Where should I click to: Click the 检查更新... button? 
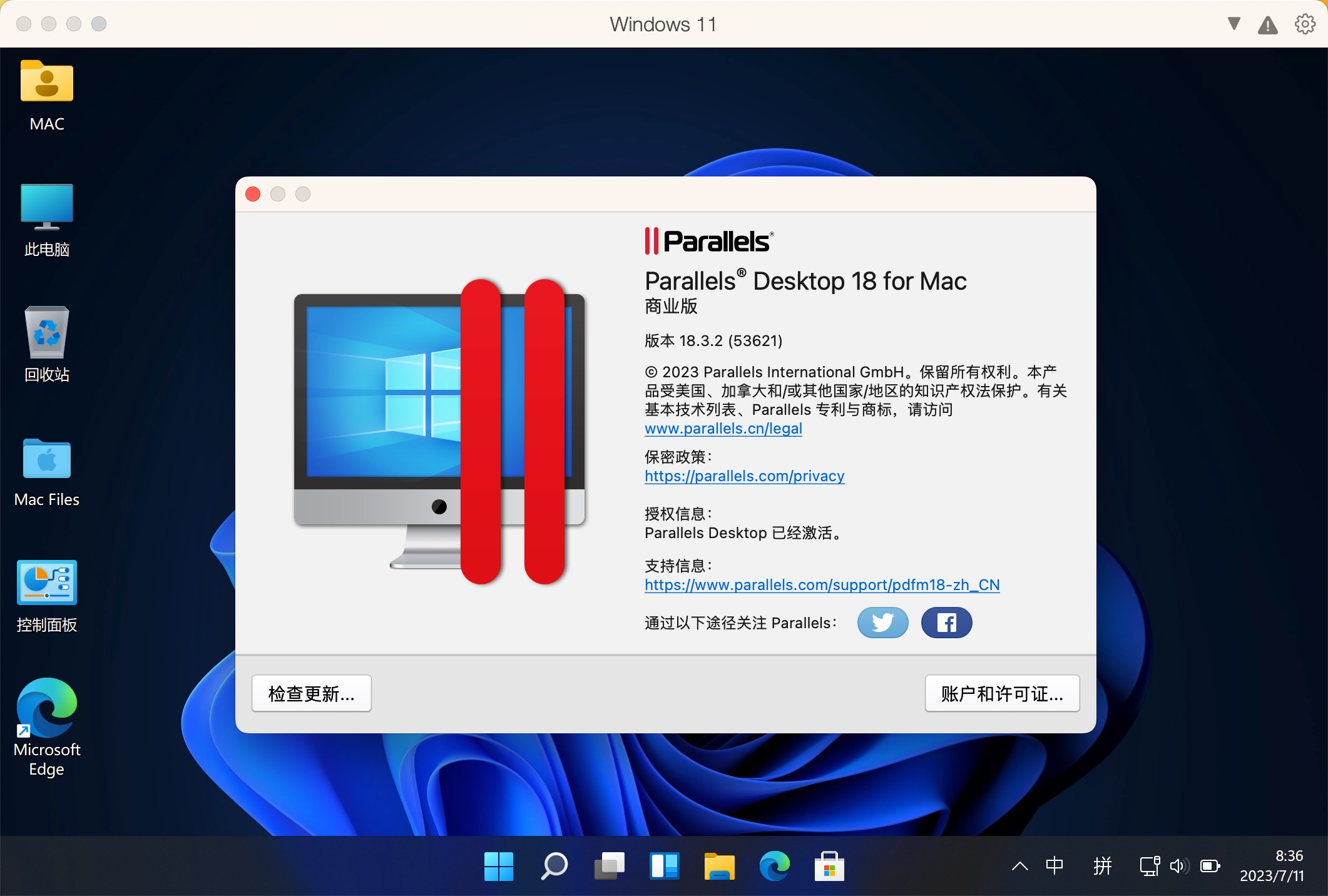tap(311, 693)
